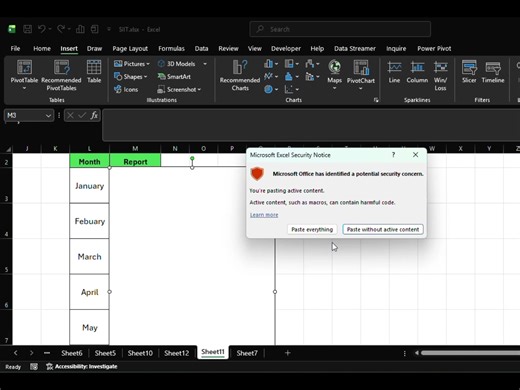The width and height of the screenshot is (520, 390).
Task: Select the January cell
Action: 89,186
